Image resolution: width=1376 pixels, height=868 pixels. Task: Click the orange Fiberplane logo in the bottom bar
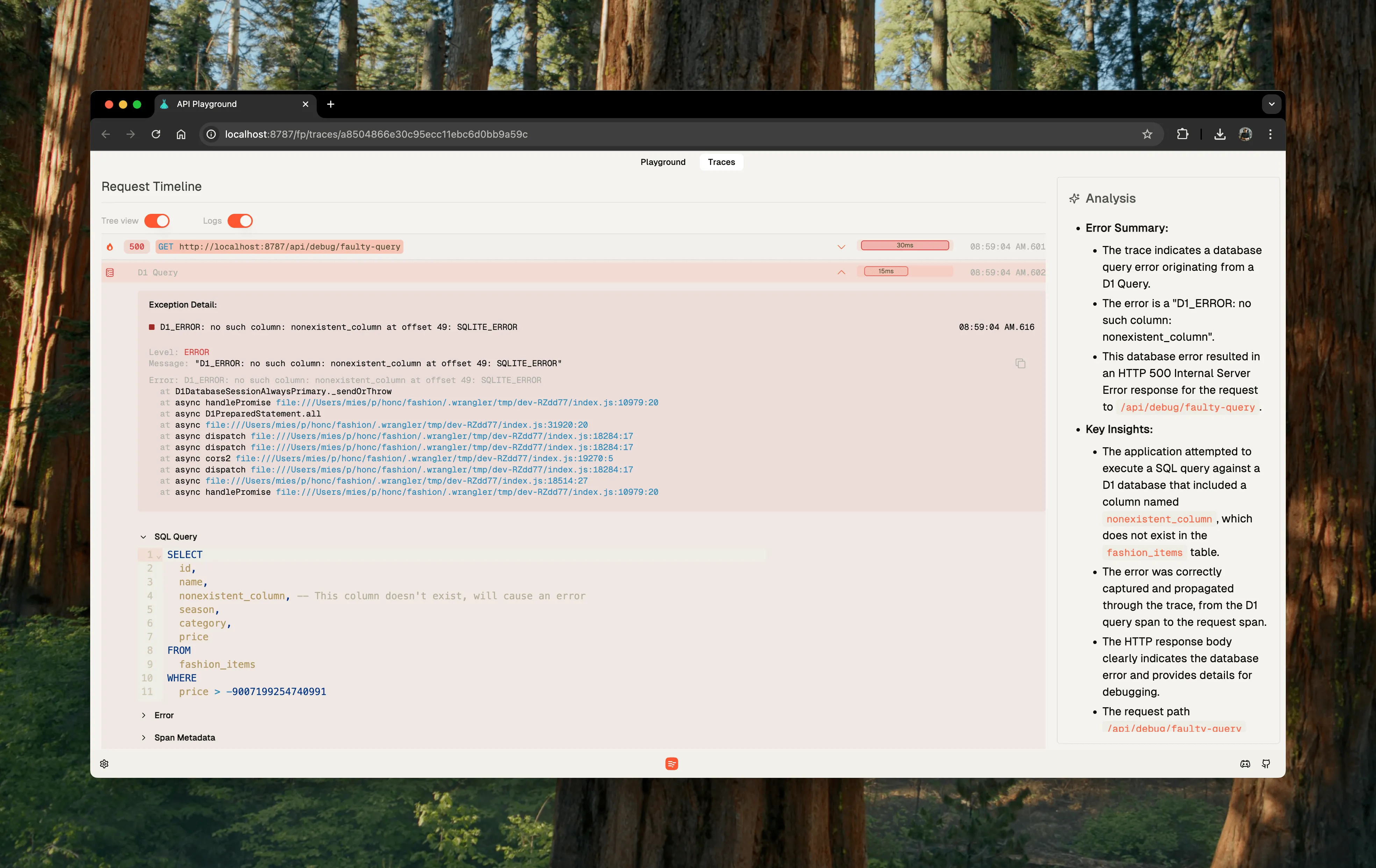672,764
